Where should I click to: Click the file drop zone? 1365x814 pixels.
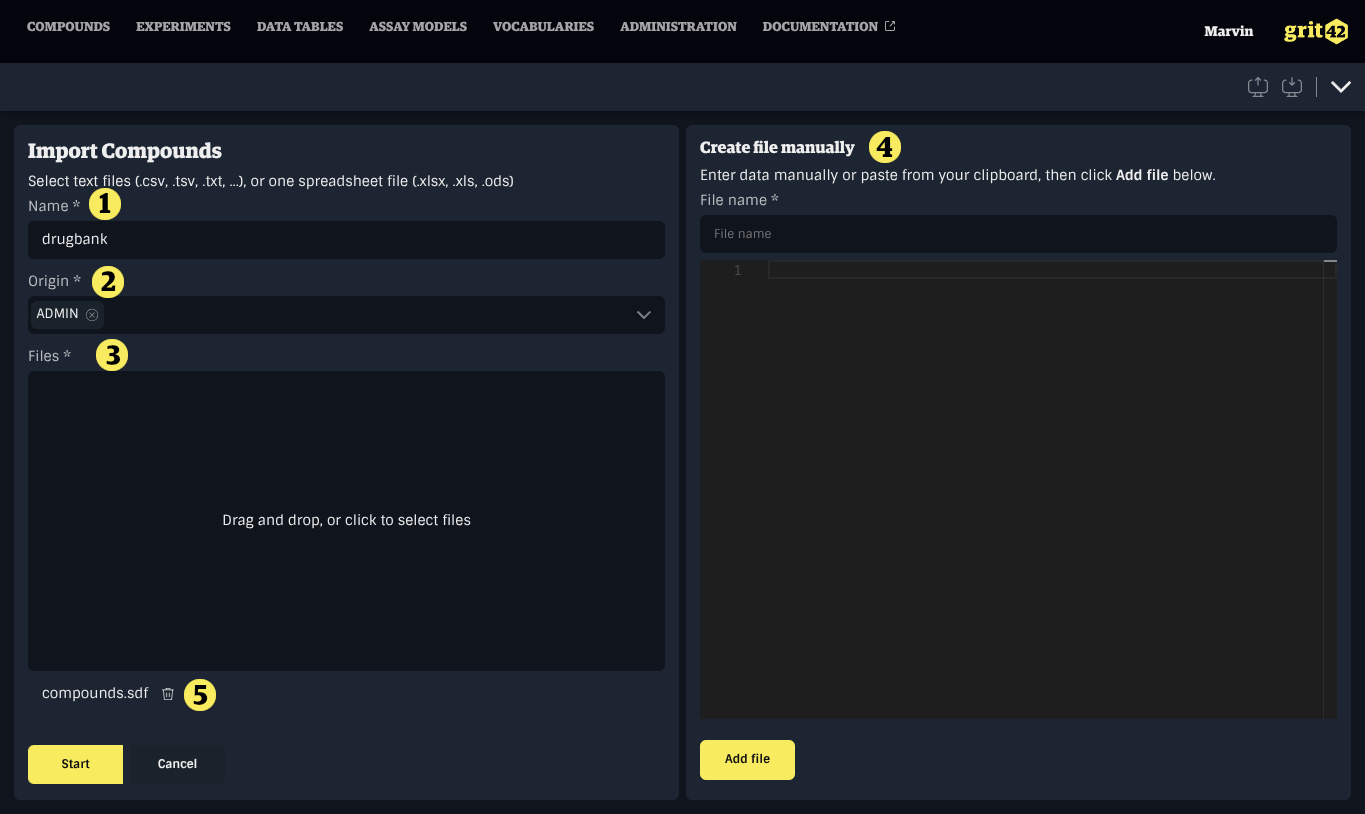(x=346, y=521)
